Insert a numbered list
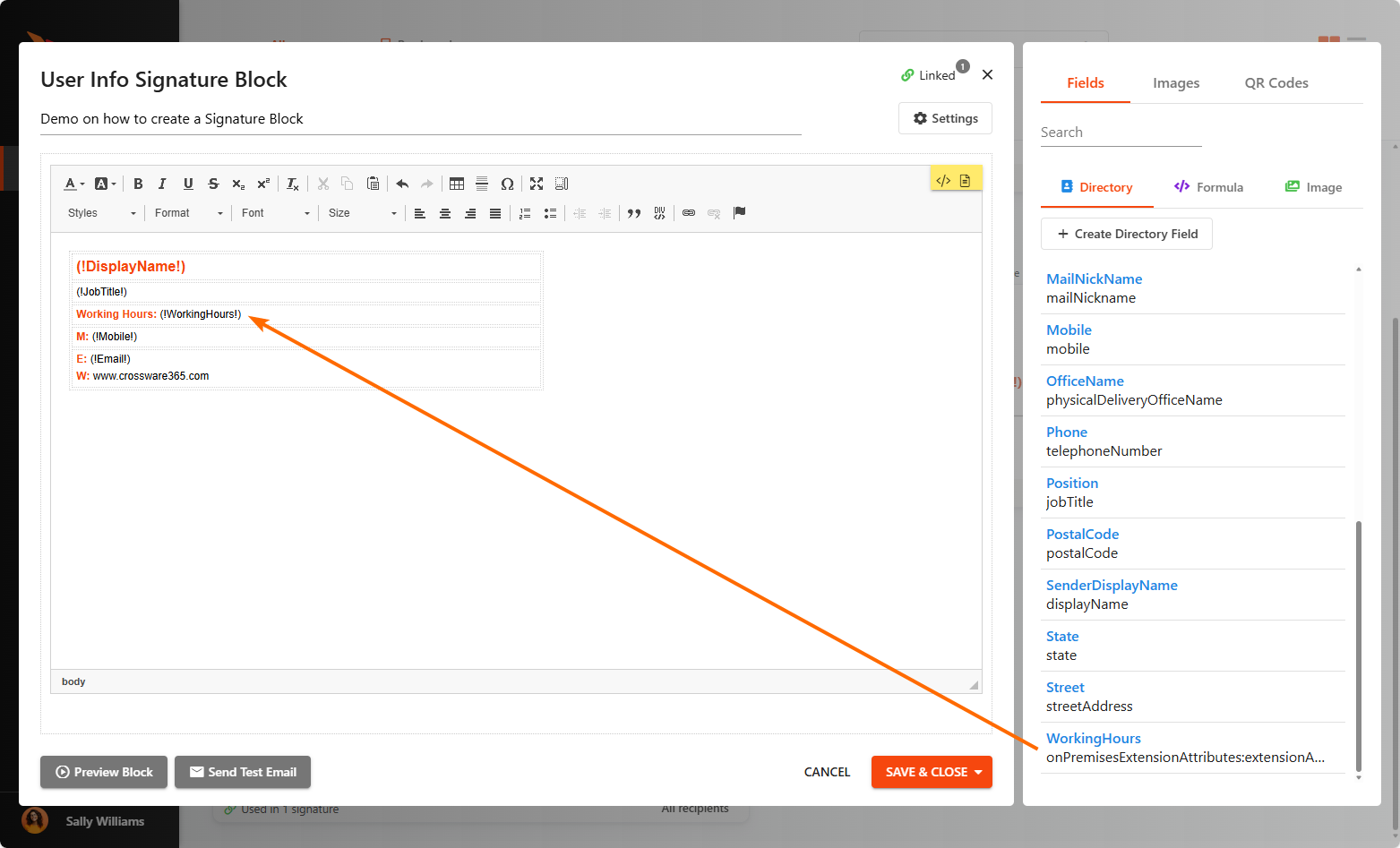 [525, 213]
